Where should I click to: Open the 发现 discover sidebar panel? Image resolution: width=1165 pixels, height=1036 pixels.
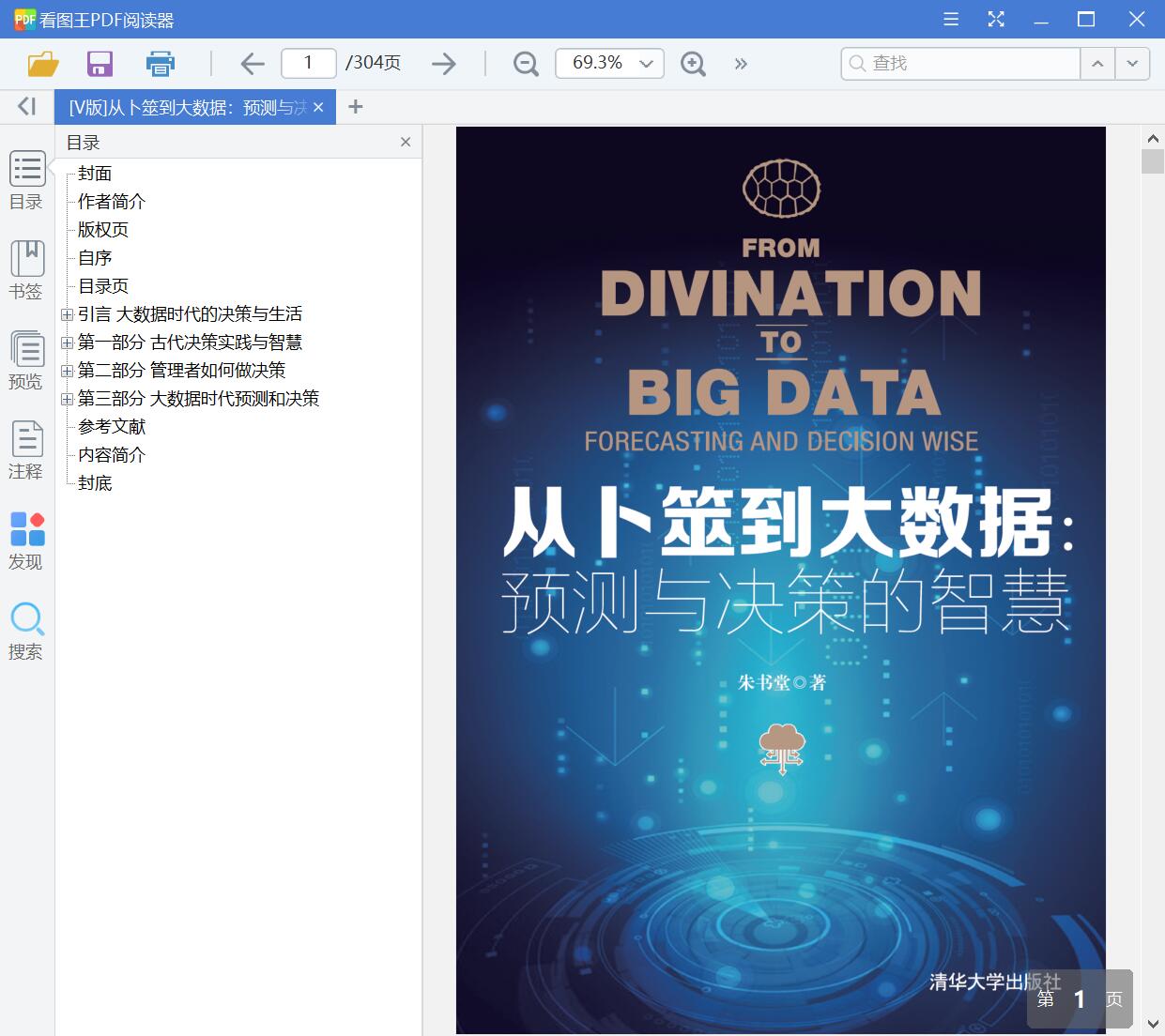(x=27, y=541)
